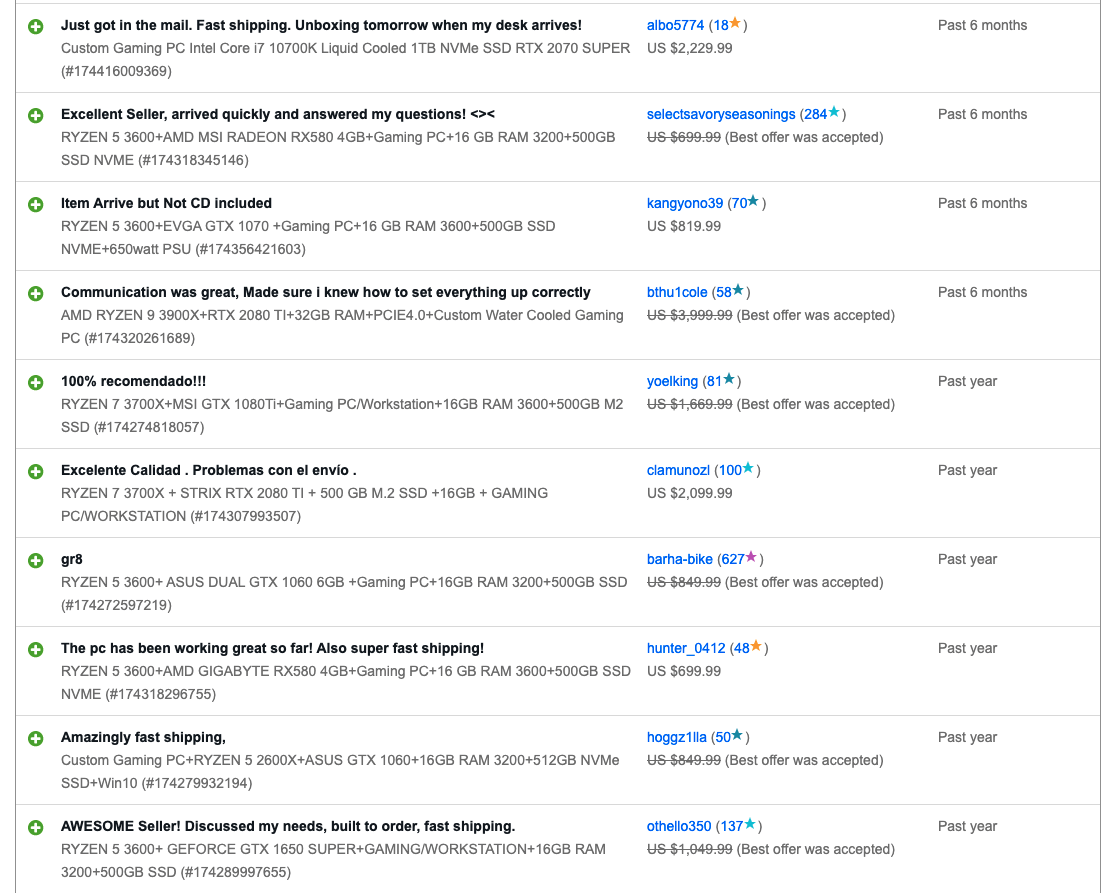Click positive icon for 'AWESOME Seller!' feedback
Image resolution: width=1118 pixels, height=893 pixels.
[36, 827]
